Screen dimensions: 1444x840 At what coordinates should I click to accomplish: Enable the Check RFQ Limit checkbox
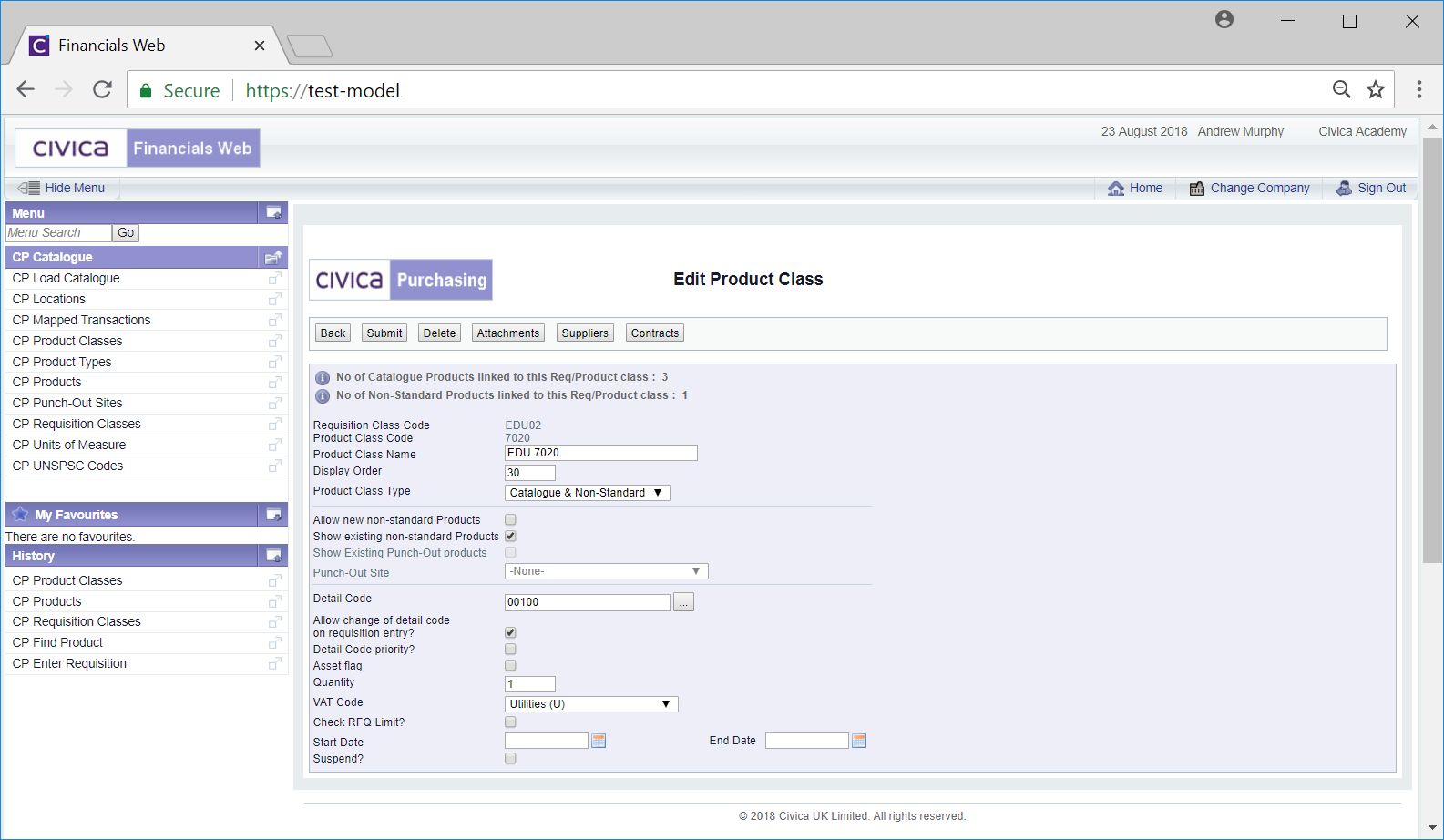[510, 722]
